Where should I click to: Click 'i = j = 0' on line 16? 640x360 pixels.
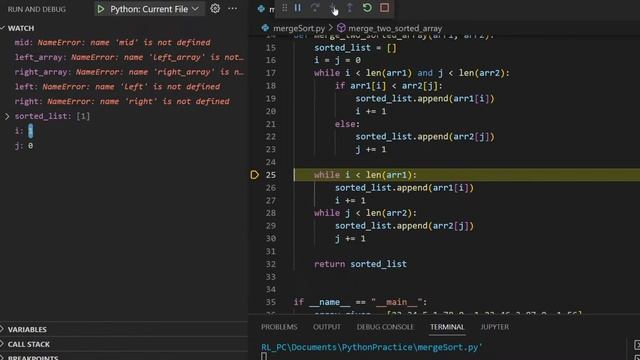coord(337,60)
